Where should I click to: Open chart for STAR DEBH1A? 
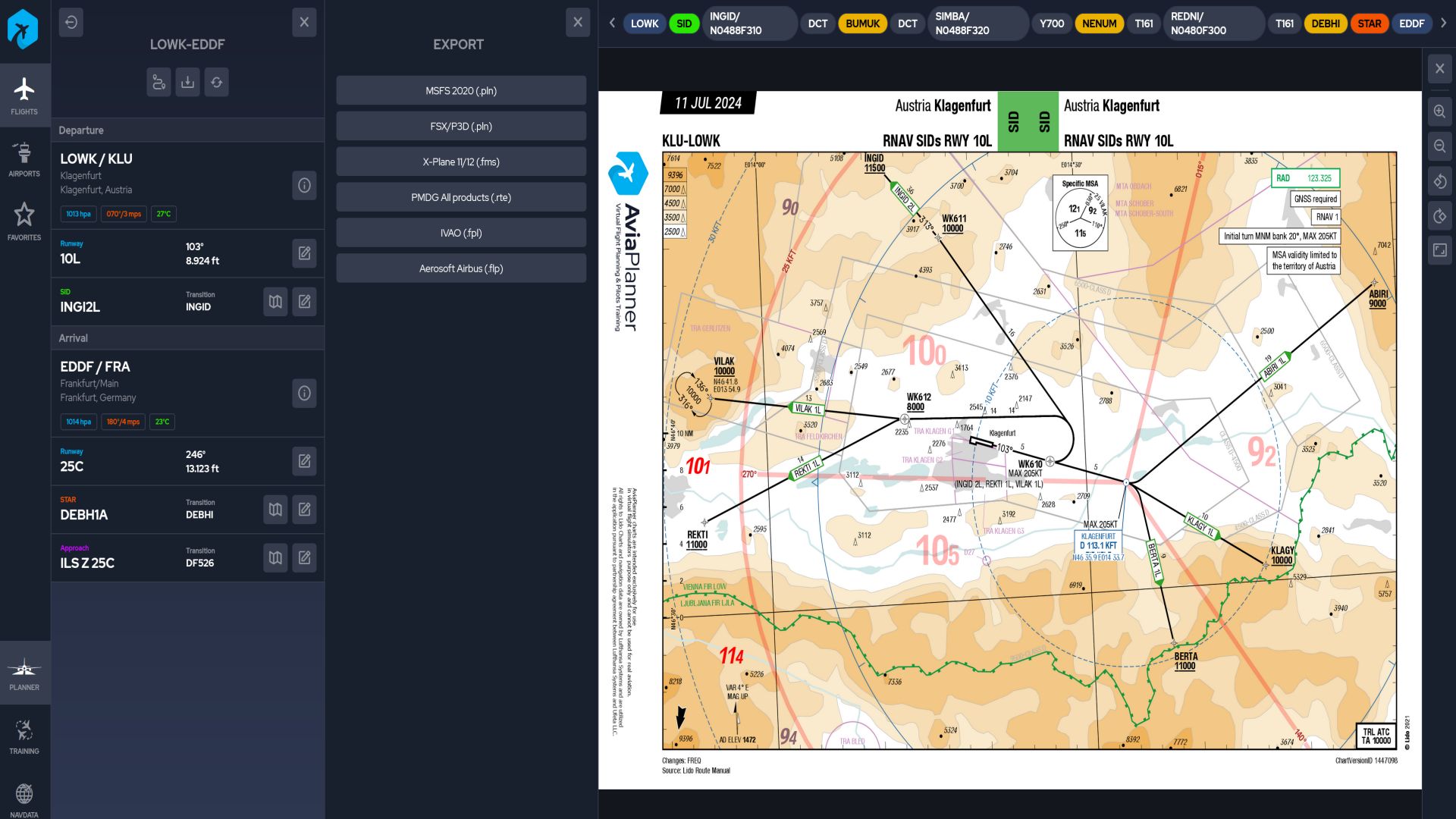coord(275,510)
